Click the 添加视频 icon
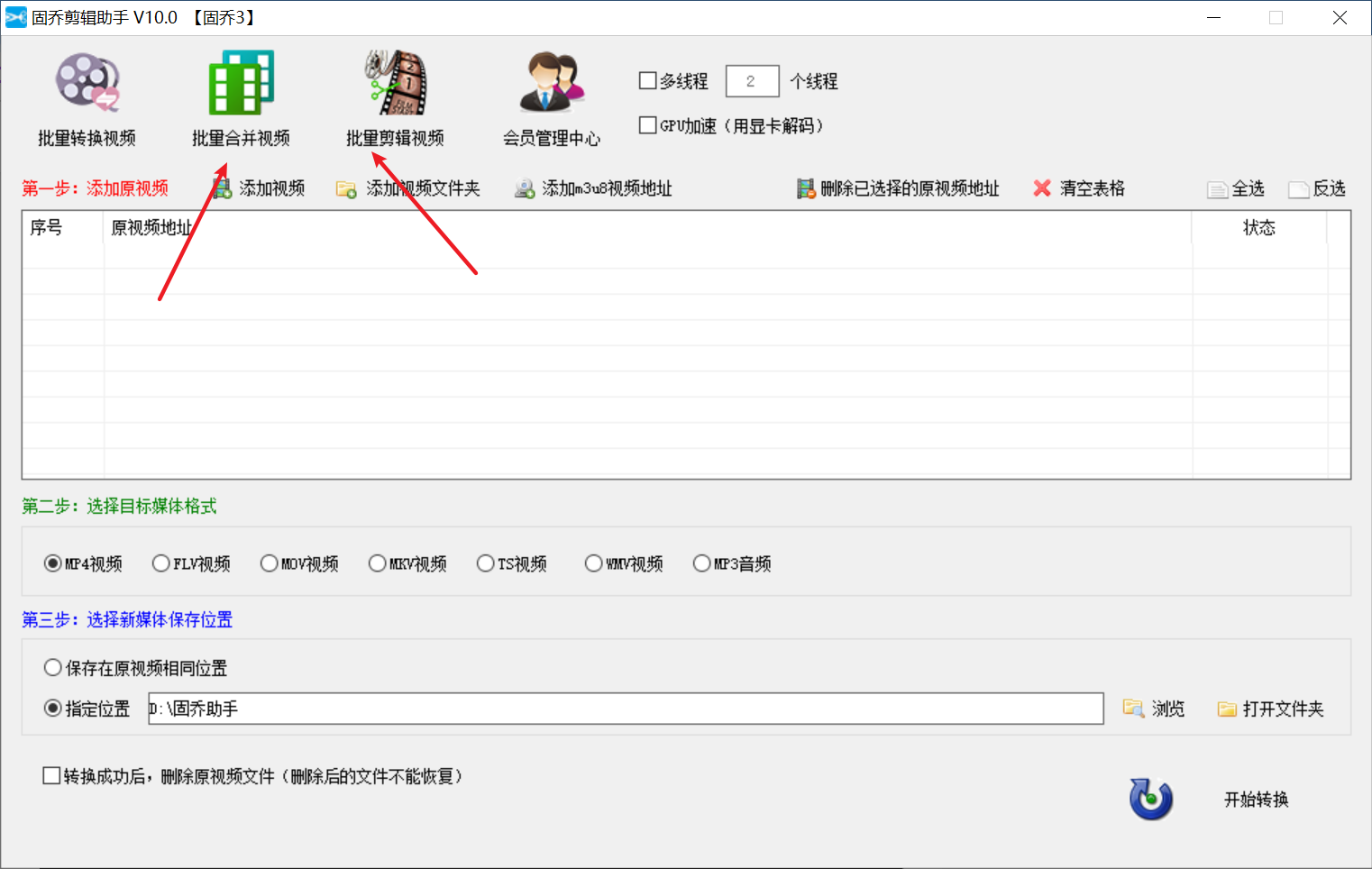The image size is (1372, 869). (222, 188)
